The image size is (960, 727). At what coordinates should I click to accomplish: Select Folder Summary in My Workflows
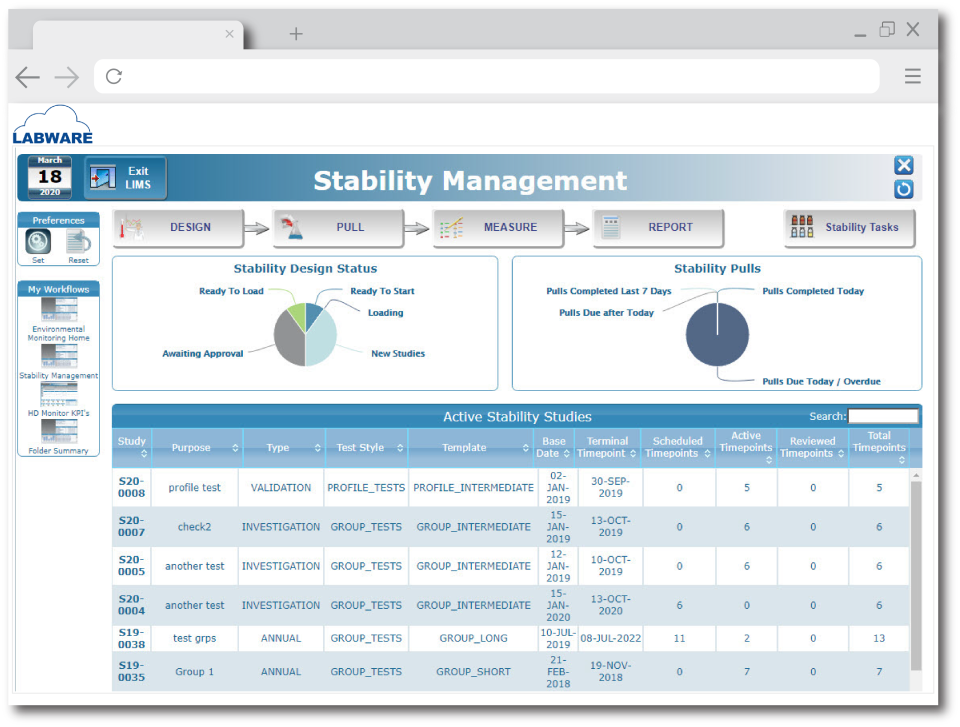(x=58, y=443)
